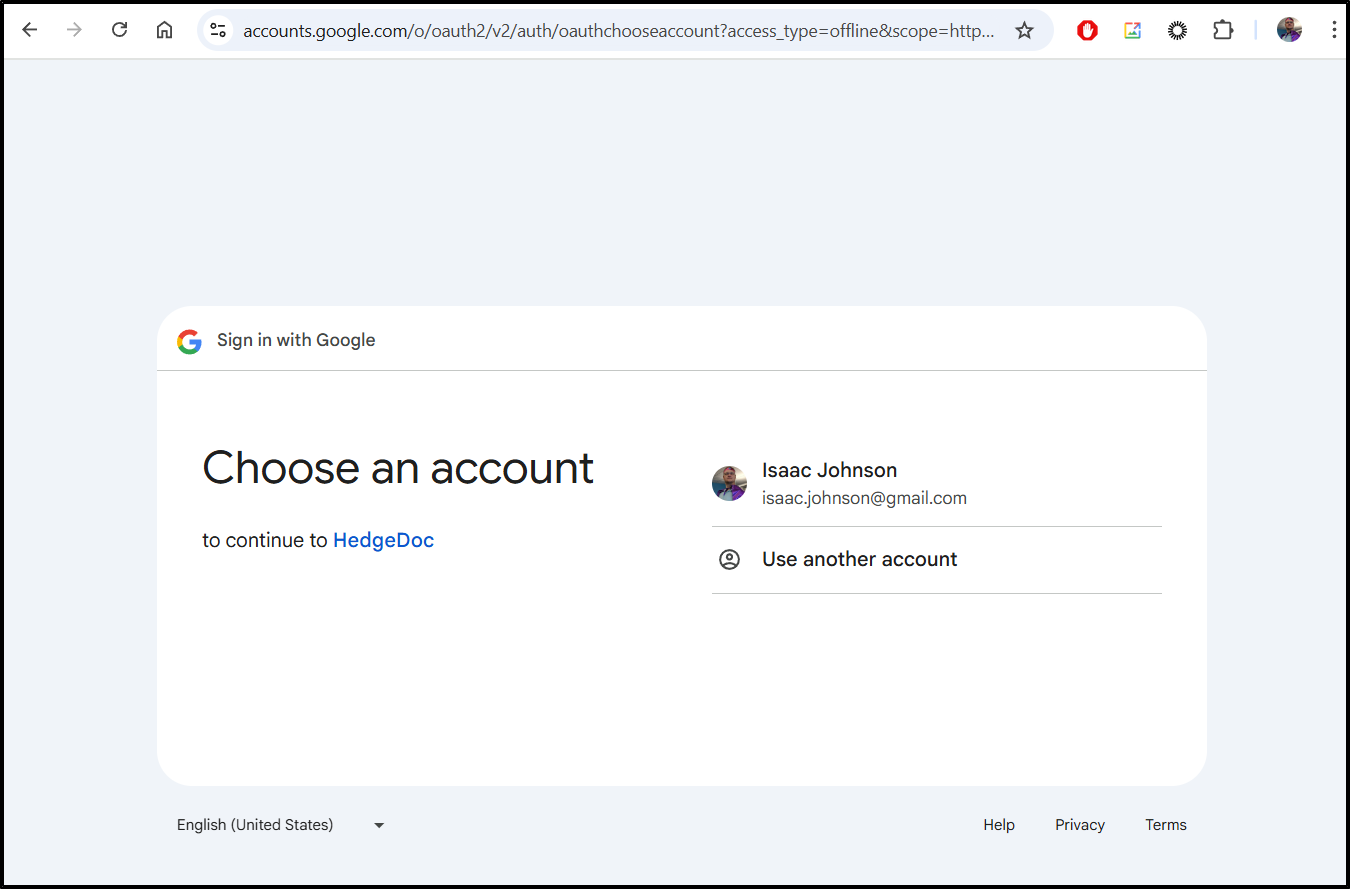Image resolution: width=1350 pixels, height=889 pixels.
Task: Open the Terms link
Action: tap(1166, 825)
